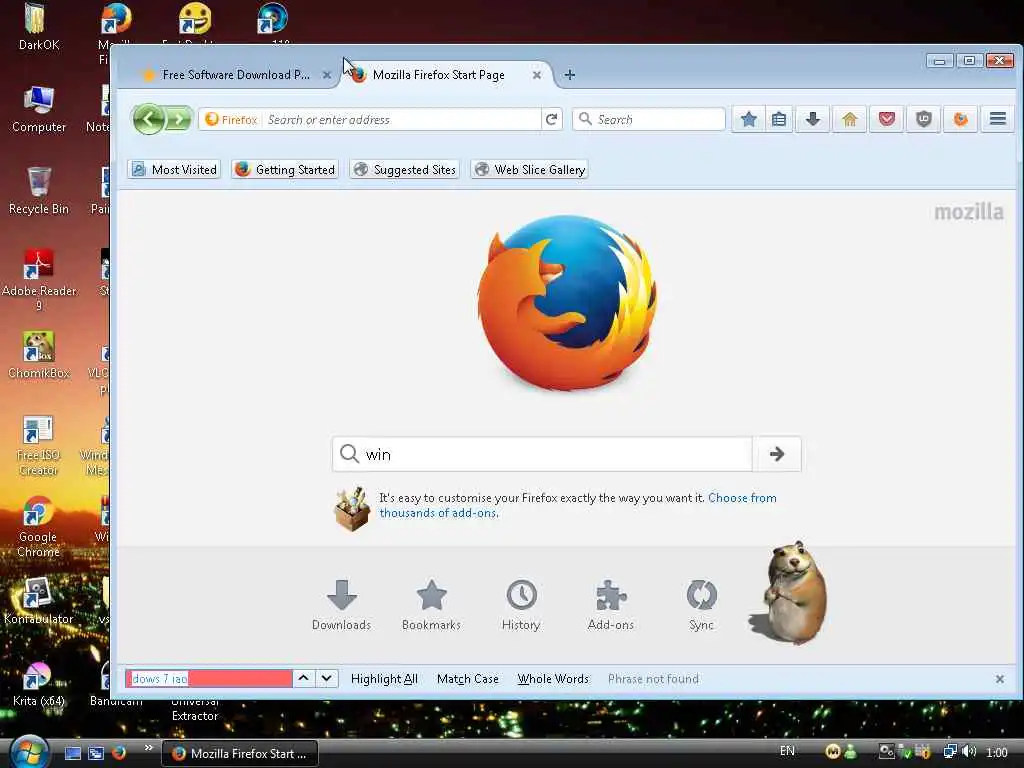The image size is (1024, 768).
Task: Toggle Match Case in find bar
Action: tap(468, 679)
